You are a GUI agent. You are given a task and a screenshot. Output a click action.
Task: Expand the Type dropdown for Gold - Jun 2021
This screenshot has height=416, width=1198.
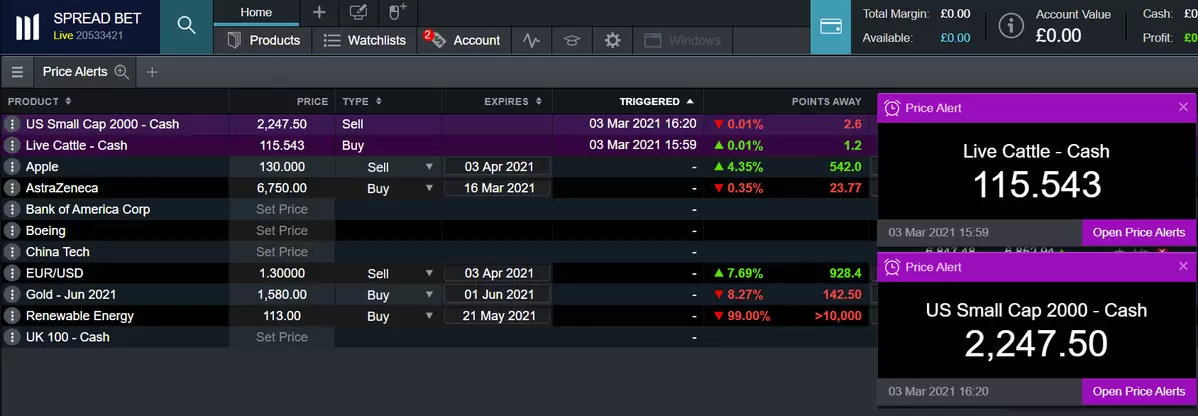coord(429,295)
